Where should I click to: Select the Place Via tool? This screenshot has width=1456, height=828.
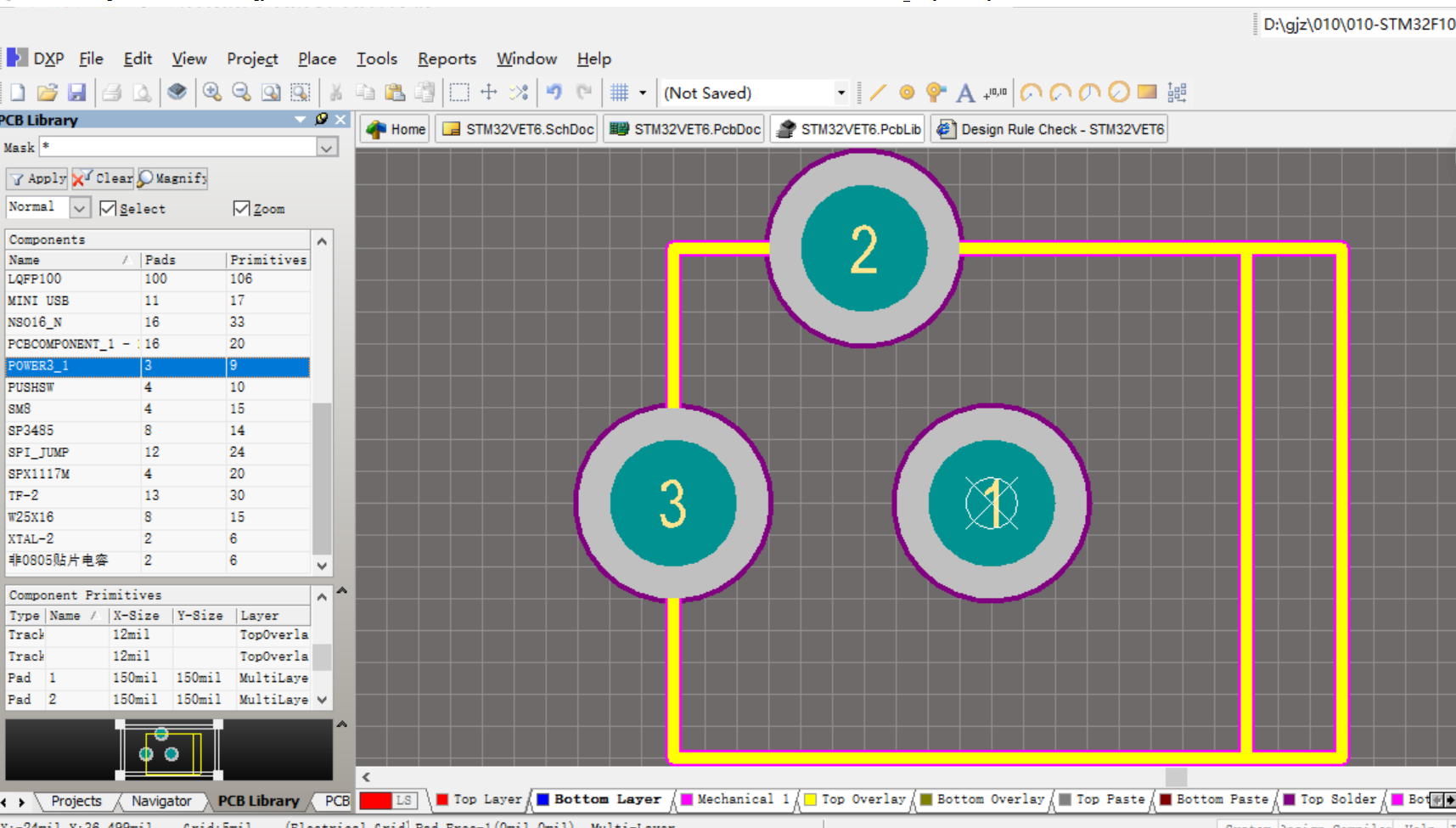(936, 92)
